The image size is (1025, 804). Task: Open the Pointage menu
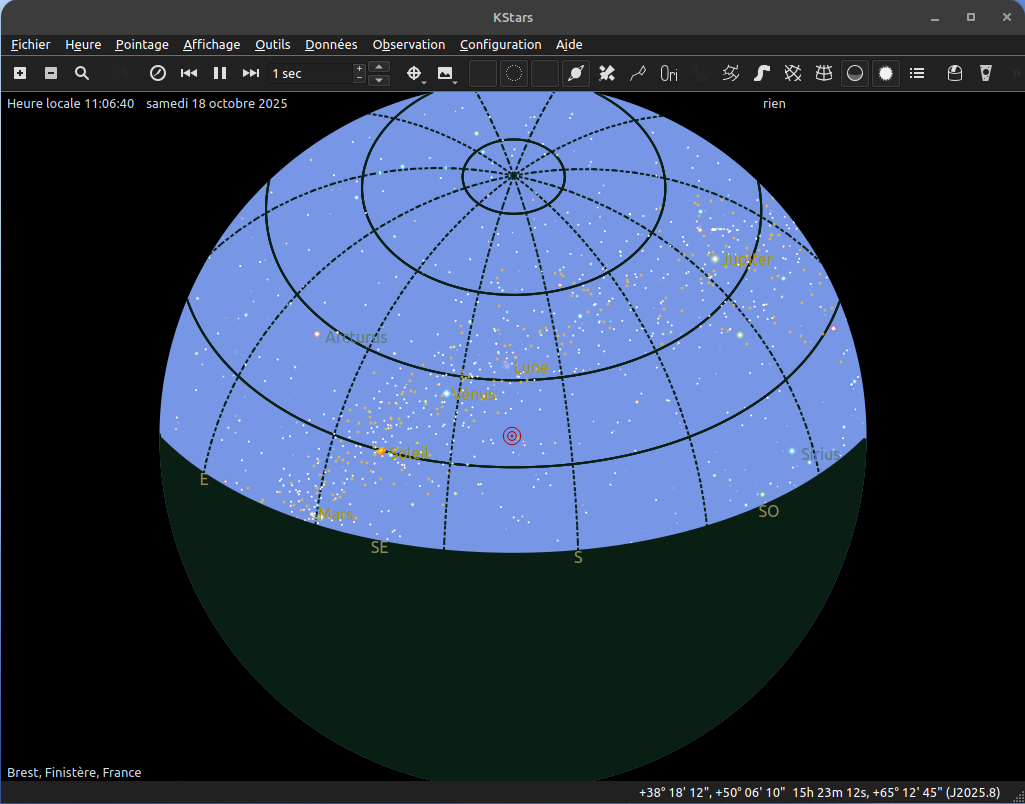[142, 44]
